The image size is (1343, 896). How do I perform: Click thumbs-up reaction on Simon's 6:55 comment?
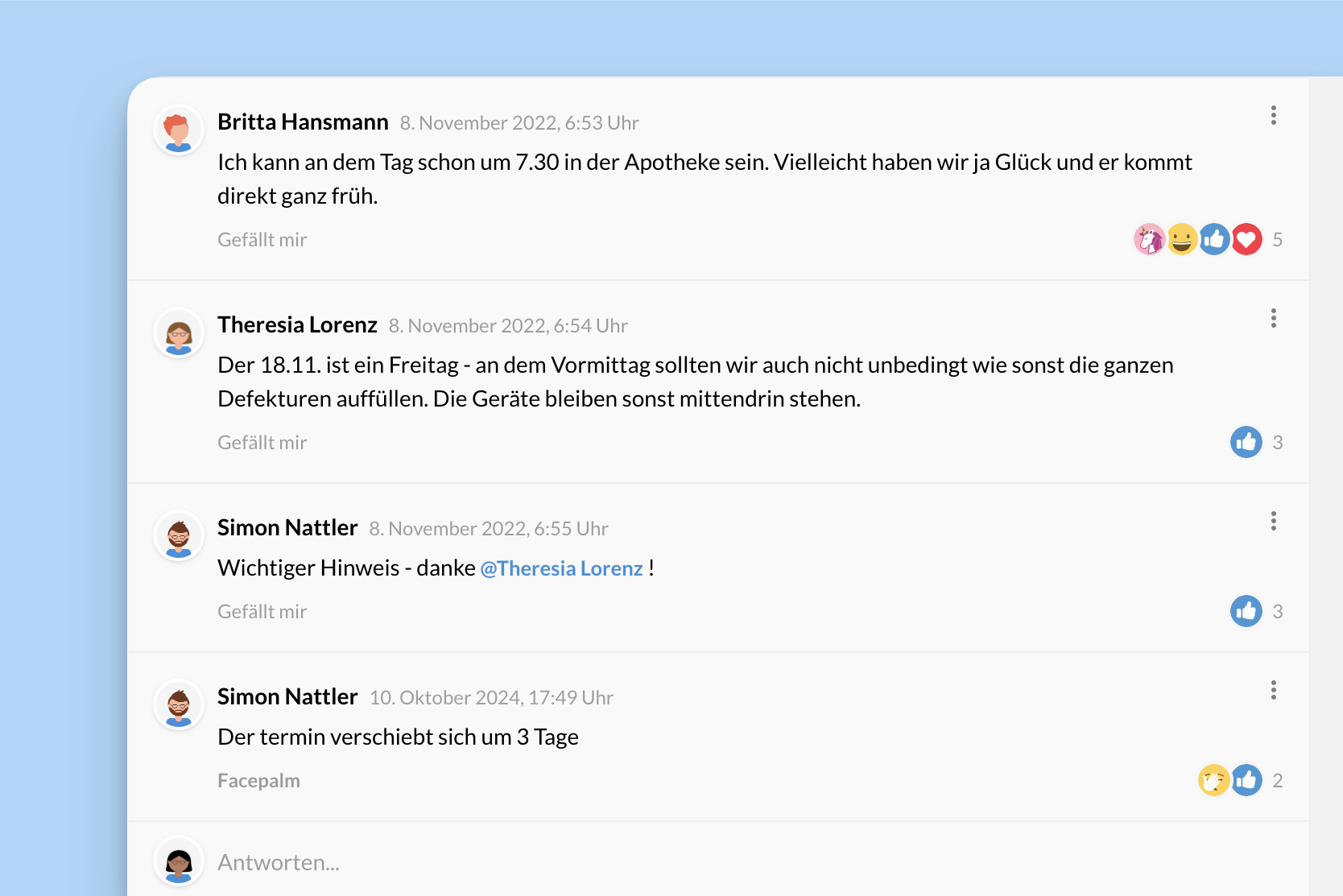1246,611
